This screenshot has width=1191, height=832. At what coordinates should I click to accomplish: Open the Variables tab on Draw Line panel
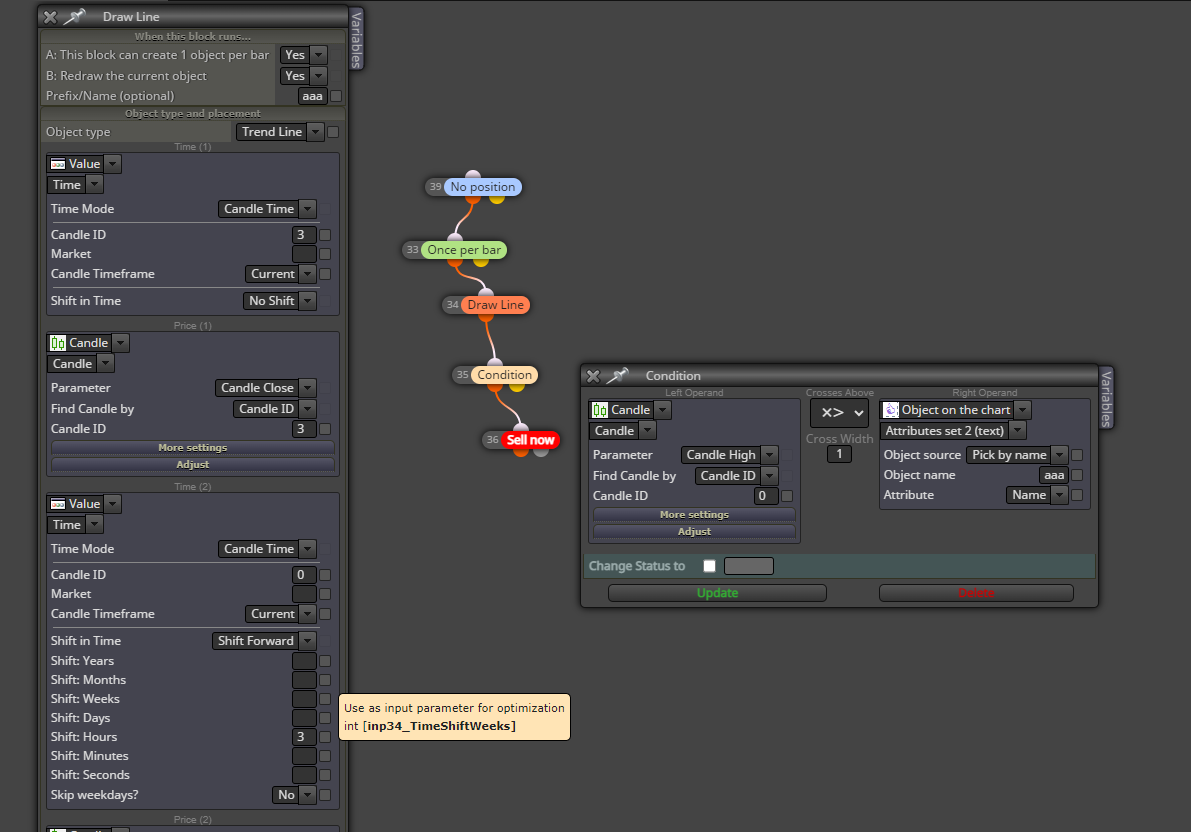click(356, 40)
